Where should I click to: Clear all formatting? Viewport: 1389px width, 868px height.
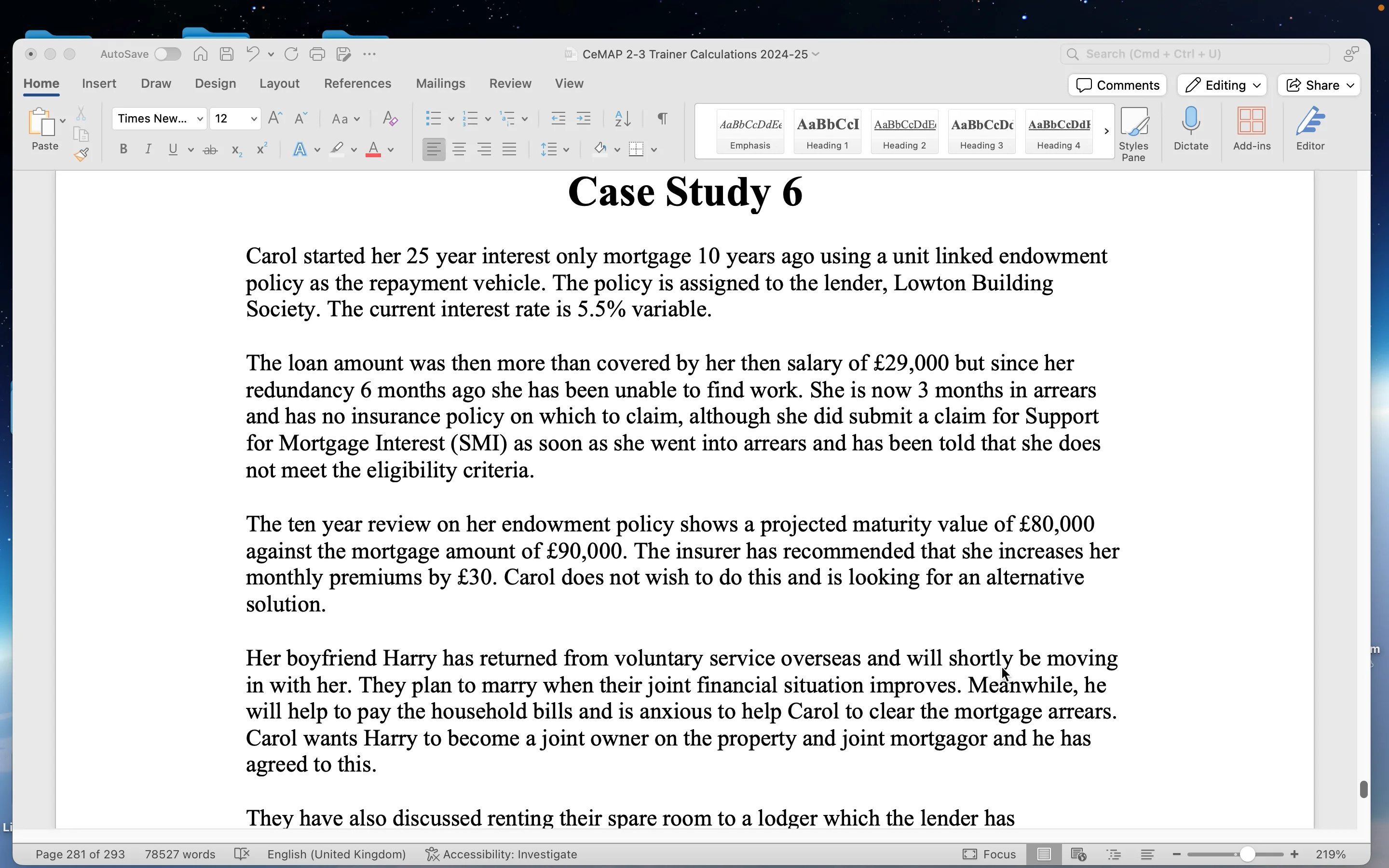pyautogui.click(x=390, y=118)
